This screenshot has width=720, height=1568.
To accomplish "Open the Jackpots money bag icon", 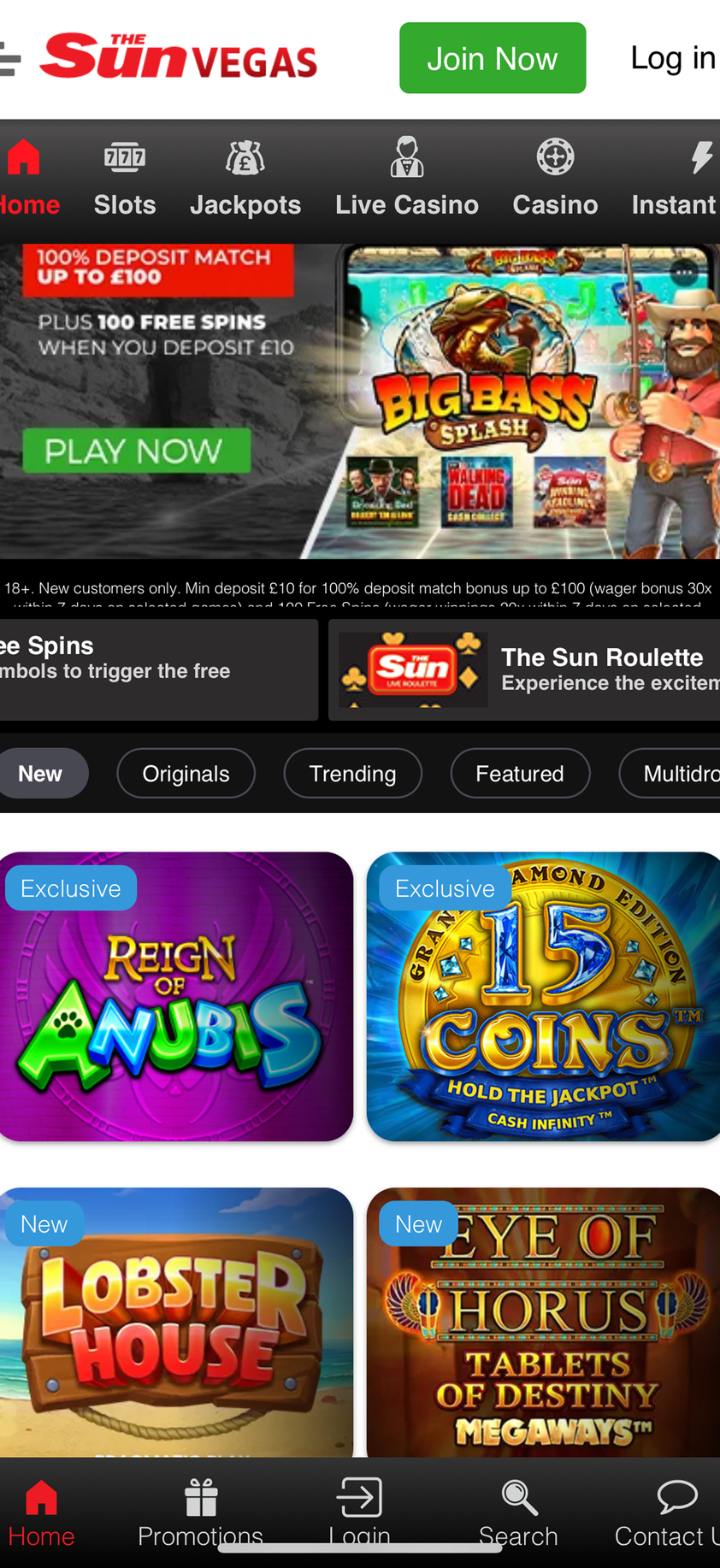I will pyautogui.click(x=245, y=157).
